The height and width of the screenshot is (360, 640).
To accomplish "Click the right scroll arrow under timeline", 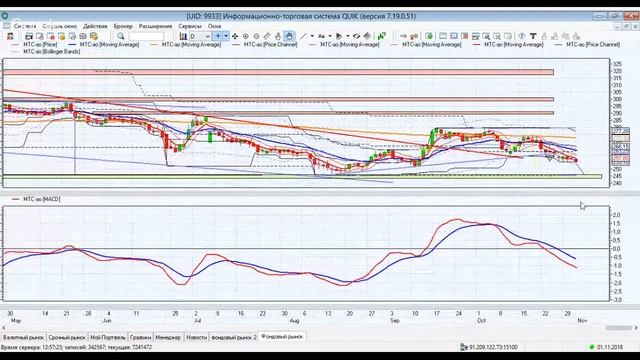I will pos(636,328).
